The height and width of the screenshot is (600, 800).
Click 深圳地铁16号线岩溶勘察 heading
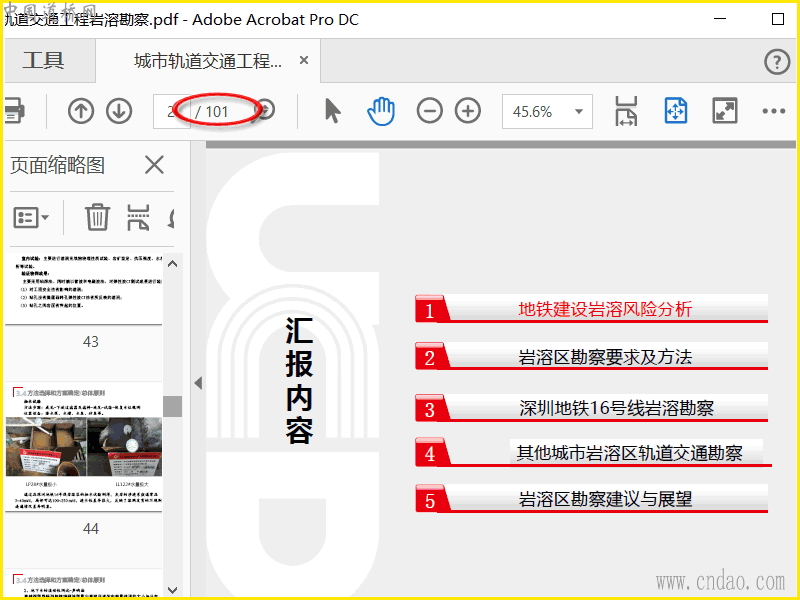(616, 408)
